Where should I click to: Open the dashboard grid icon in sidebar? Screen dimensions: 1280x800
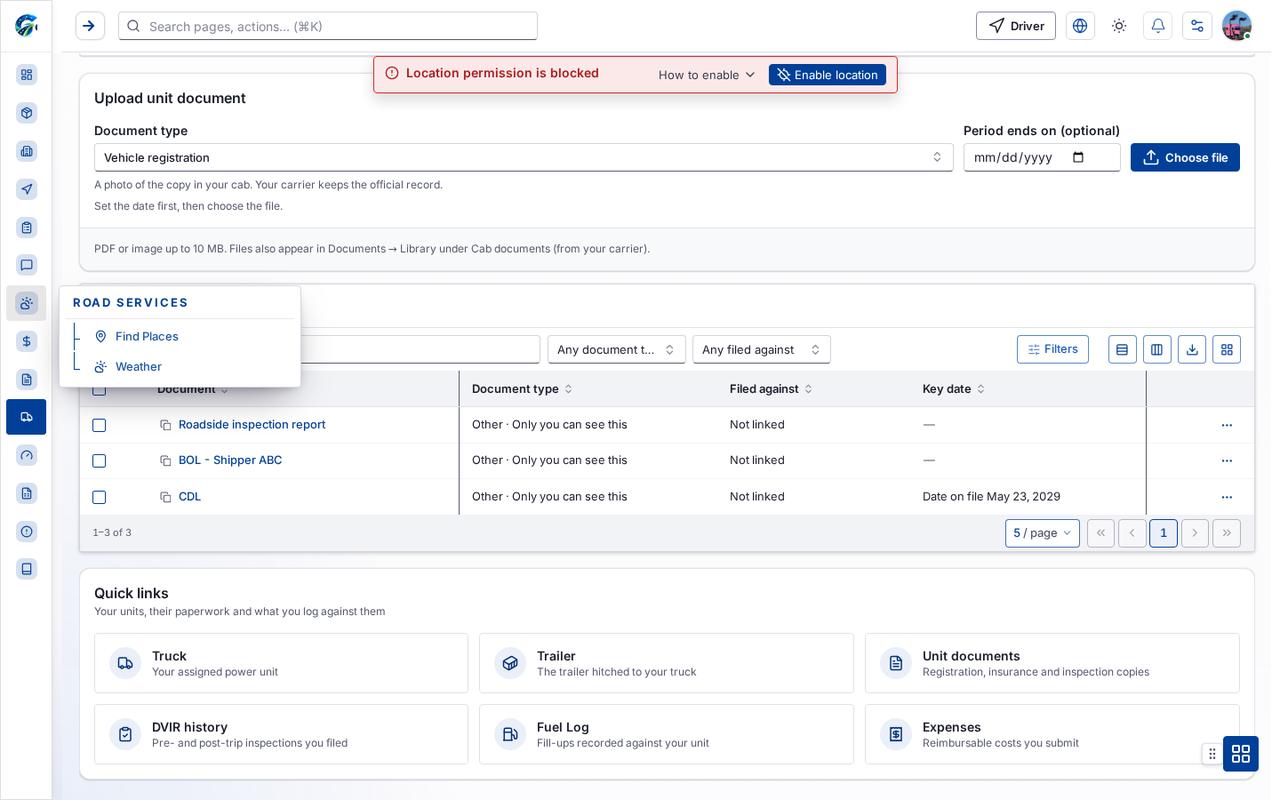[26, 75]
